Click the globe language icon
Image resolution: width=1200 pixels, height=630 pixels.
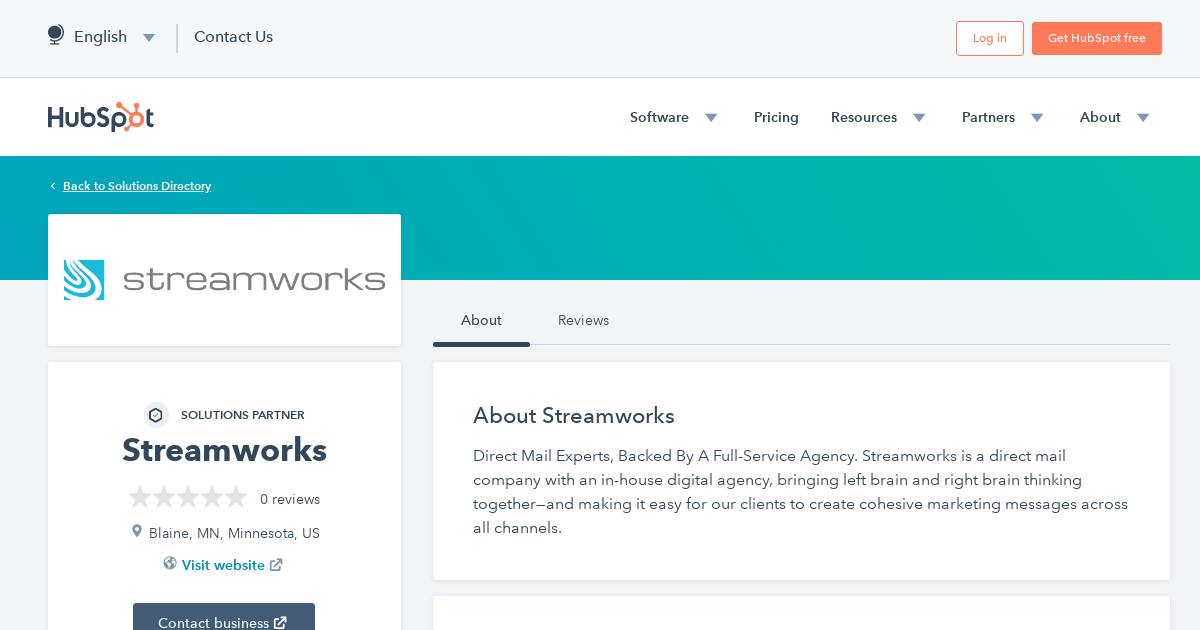tap(56, 36)
